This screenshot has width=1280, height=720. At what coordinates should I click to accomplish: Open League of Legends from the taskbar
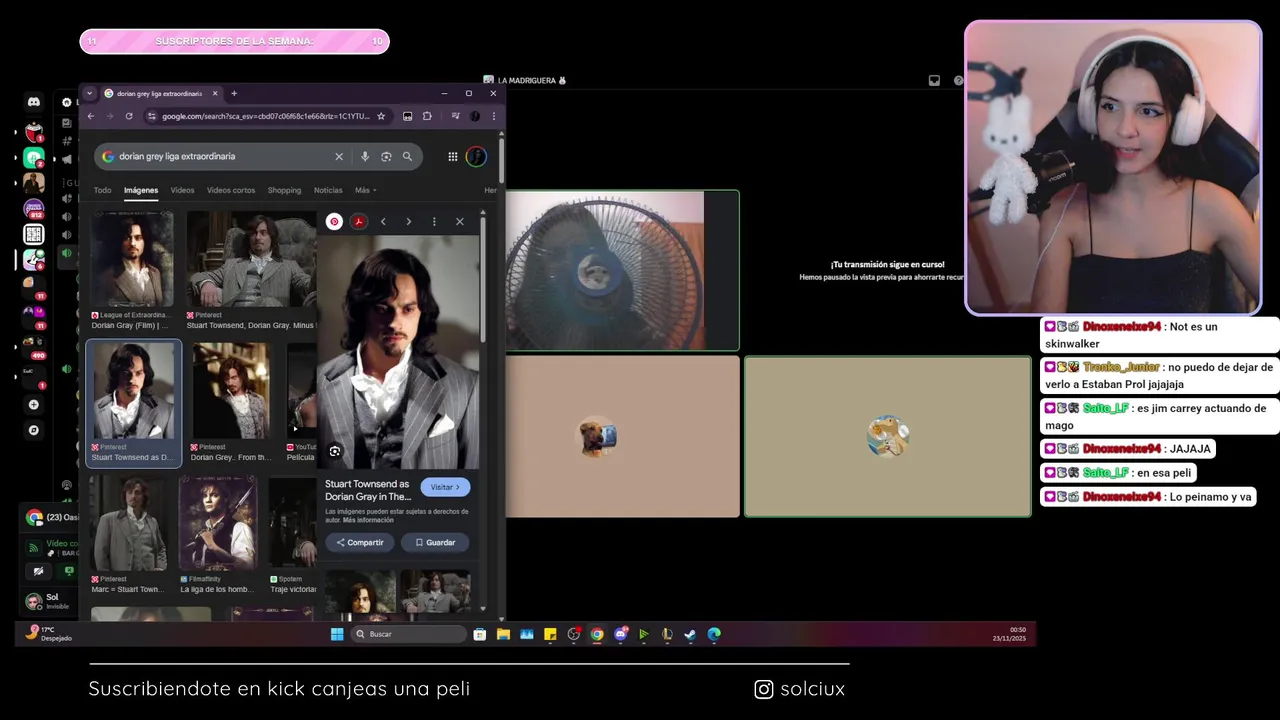[x=667, y=634]
